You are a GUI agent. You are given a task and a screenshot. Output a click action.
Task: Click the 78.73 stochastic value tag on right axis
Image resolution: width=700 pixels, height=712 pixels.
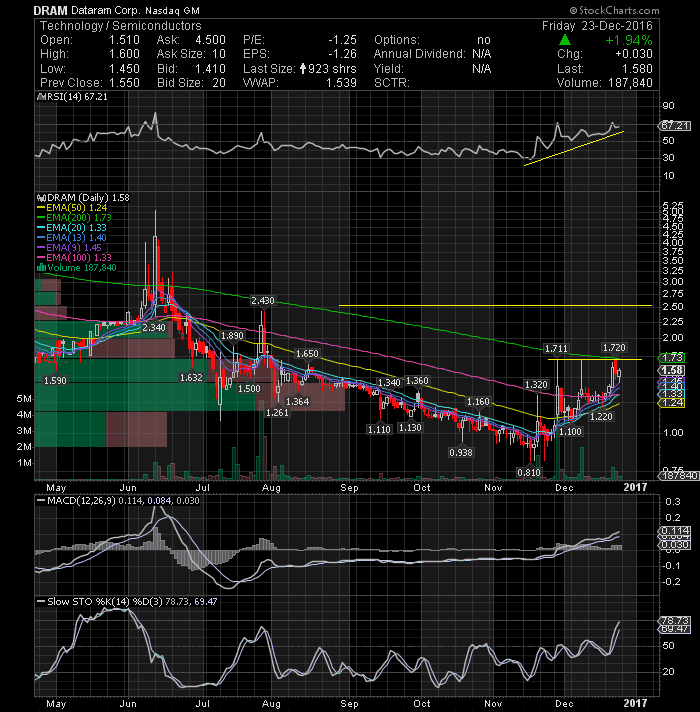tap(675, 620)
